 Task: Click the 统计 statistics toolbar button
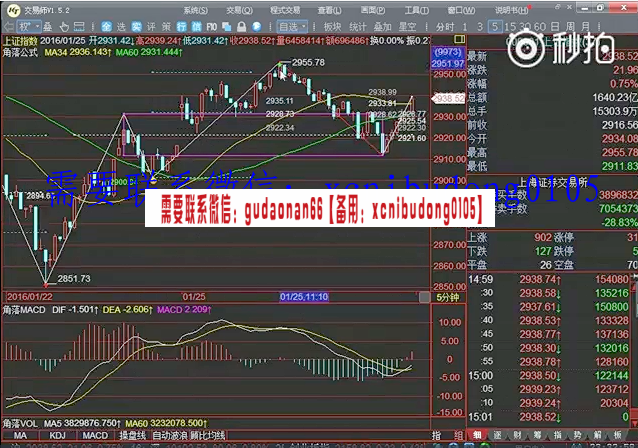click(x=357, y=27)
